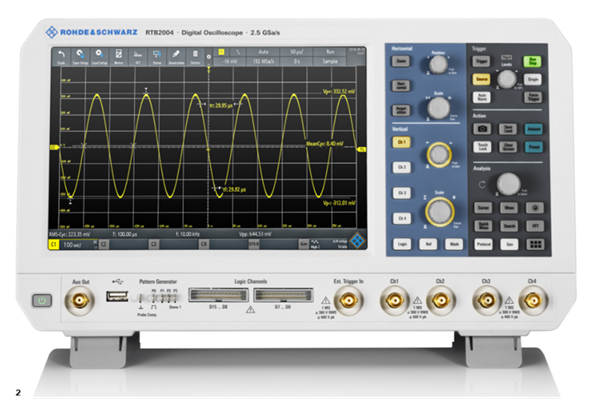Select the Annotation pencil tool
The image size is (604, 400).
(175, 55)
